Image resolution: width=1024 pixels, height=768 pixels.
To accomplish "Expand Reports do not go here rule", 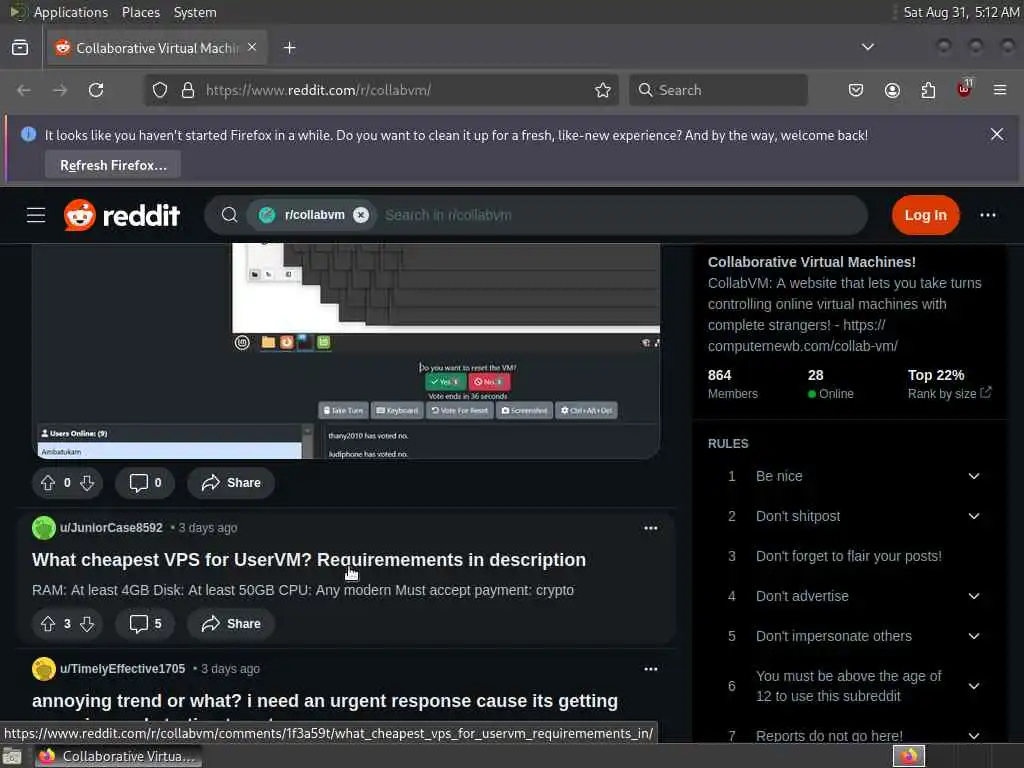I will click(x=974, y=735).
